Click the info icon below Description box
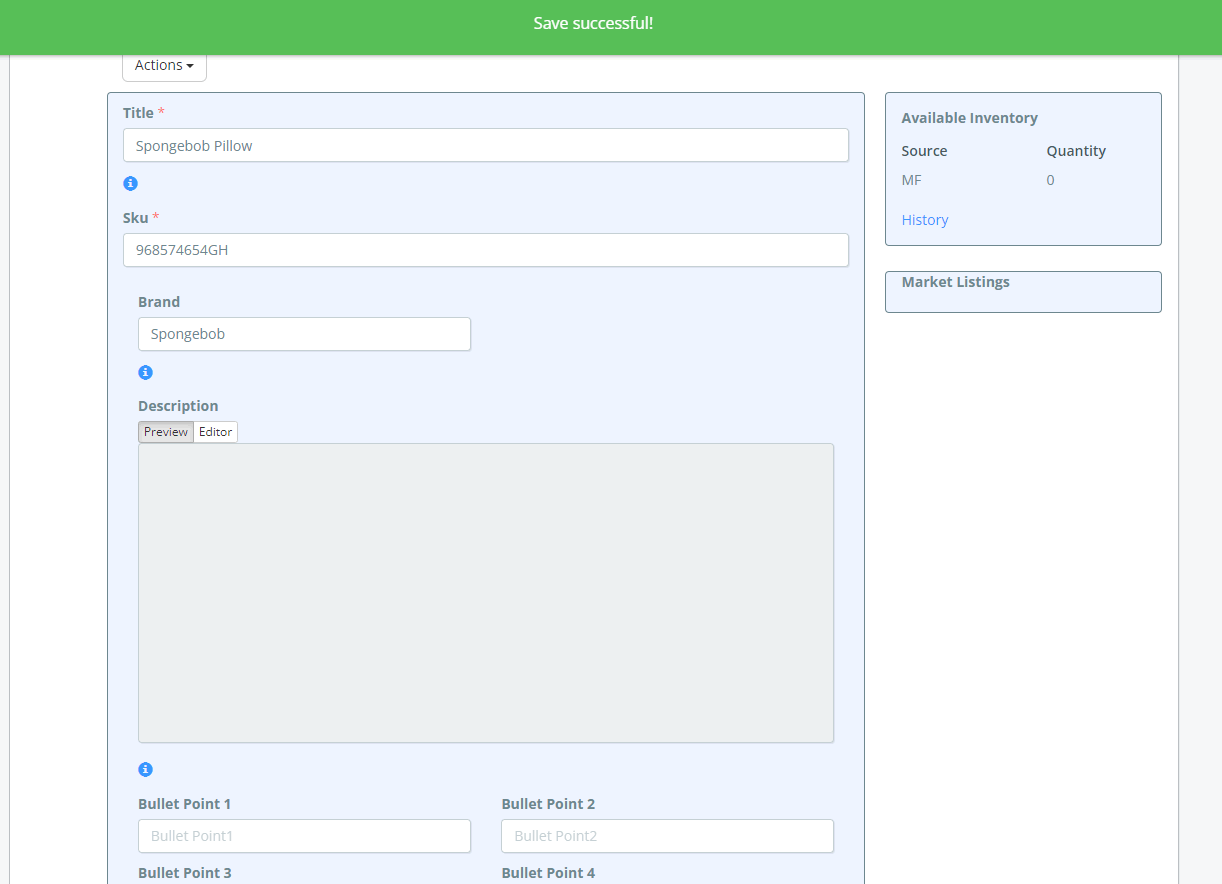Viewport: 1222px width, 884px height. tap(145, 770)
